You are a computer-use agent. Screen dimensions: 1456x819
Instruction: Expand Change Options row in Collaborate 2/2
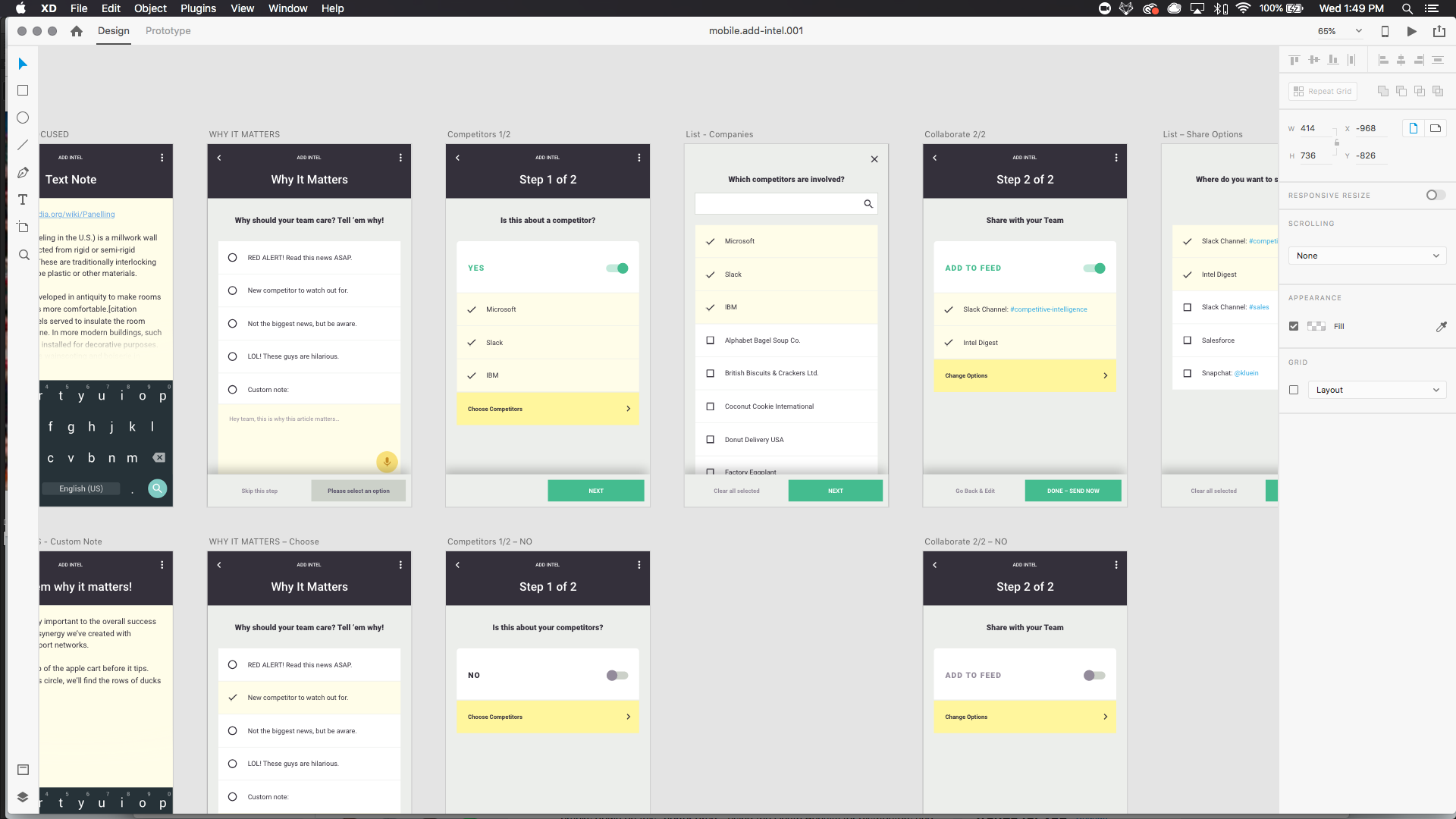point(1025,375)
